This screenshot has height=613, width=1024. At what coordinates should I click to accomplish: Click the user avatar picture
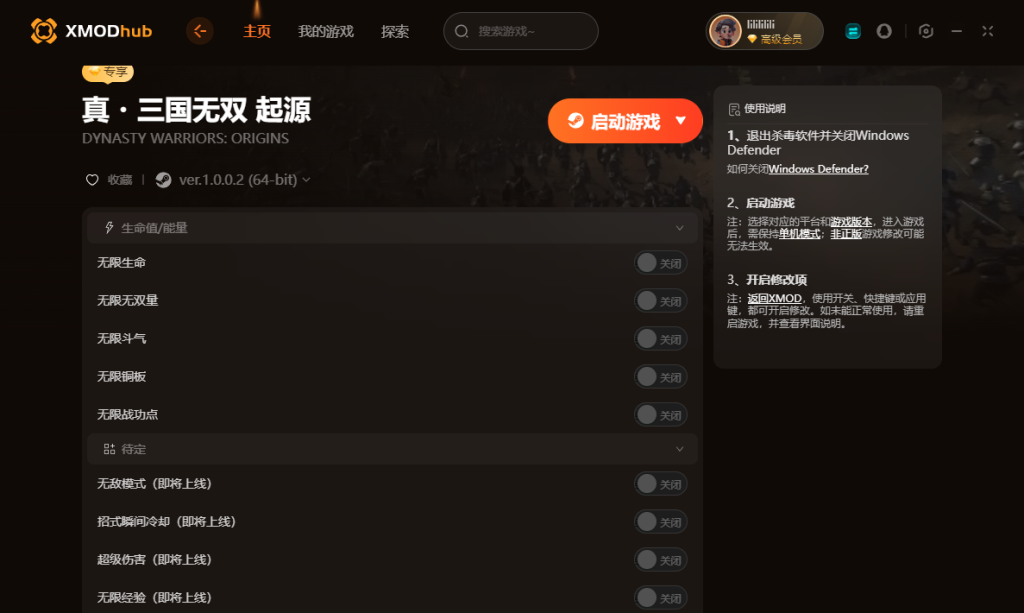726,31
